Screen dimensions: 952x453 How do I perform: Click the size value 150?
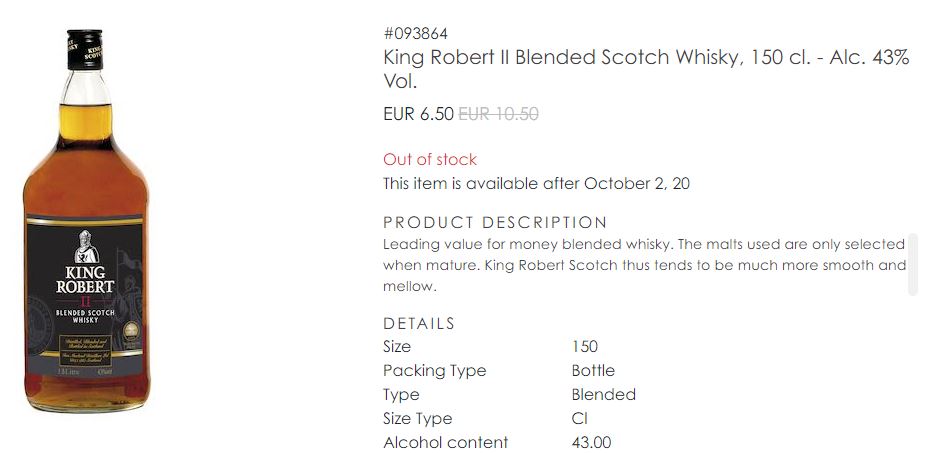coord(585,347)
